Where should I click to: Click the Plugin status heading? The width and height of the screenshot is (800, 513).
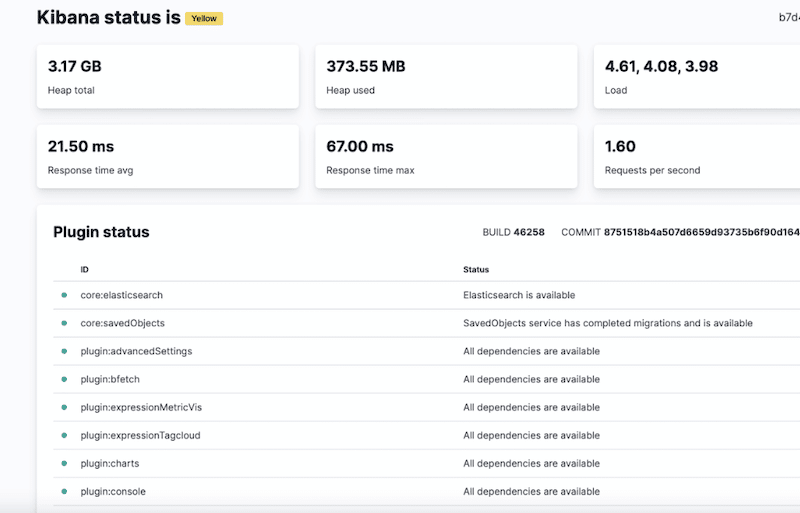pyautogui.click(x=101, y=232)
